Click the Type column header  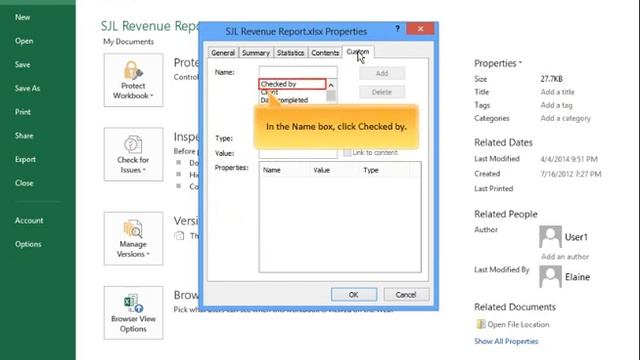[x=371, y=170]
